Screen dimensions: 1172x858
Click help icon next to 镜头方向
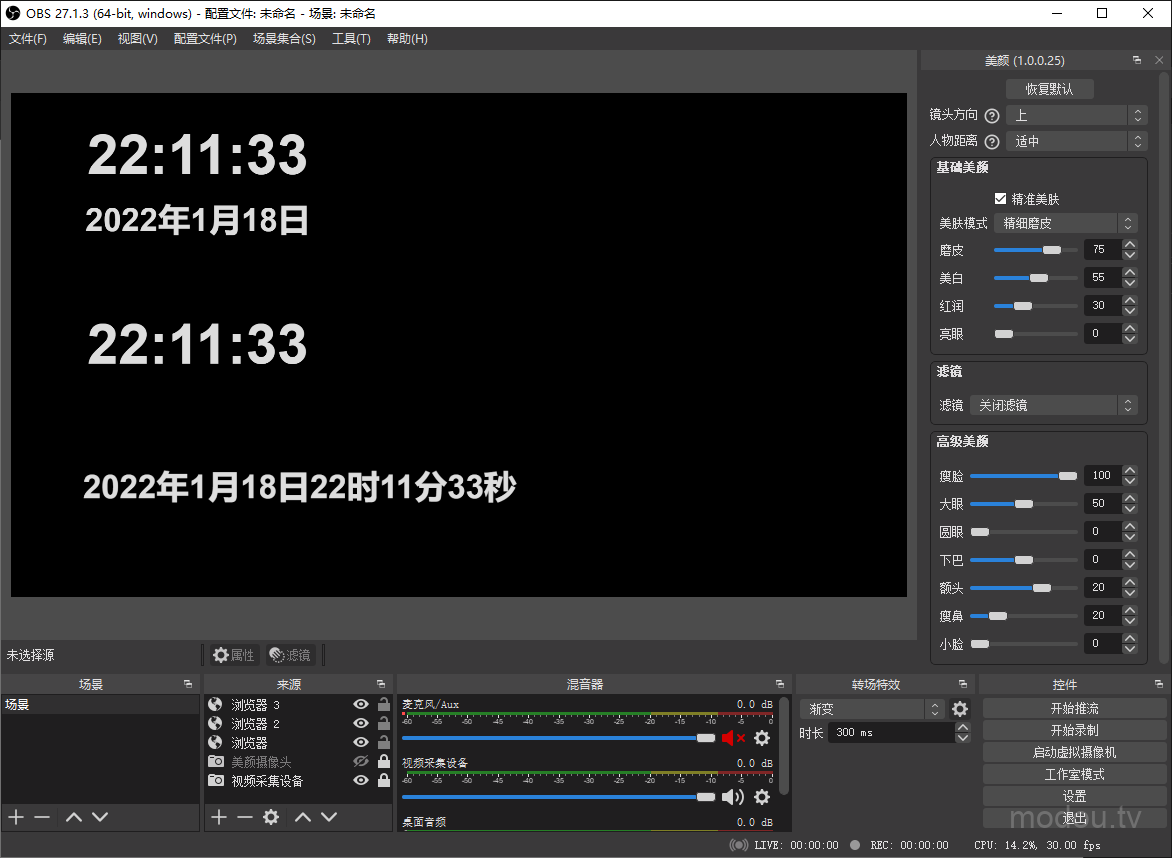point(992,116)
